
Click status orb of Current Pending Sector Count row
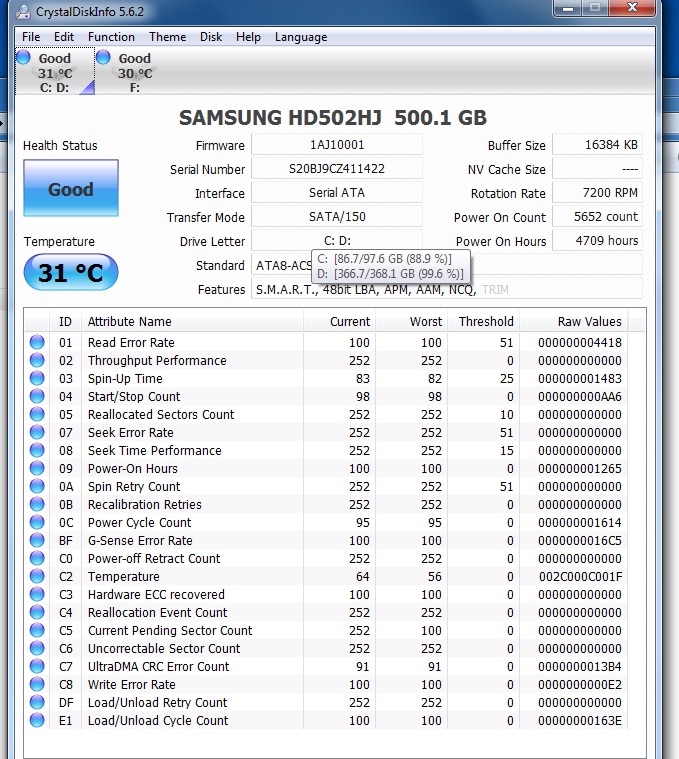coord(37,630)
